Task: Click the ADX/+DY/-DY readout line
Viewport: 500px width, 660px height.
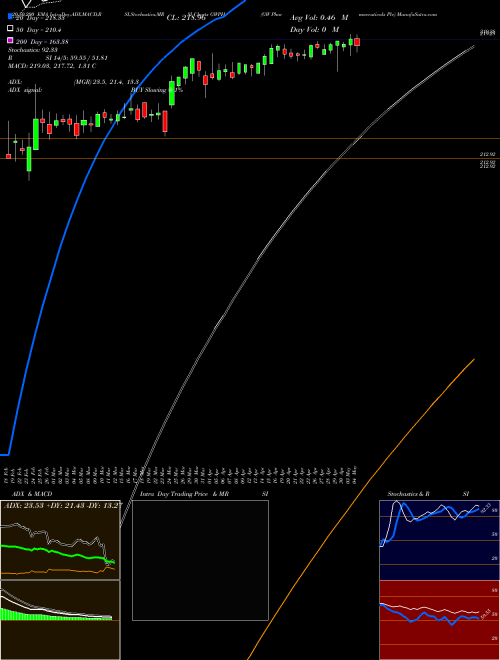Action: 63,506
